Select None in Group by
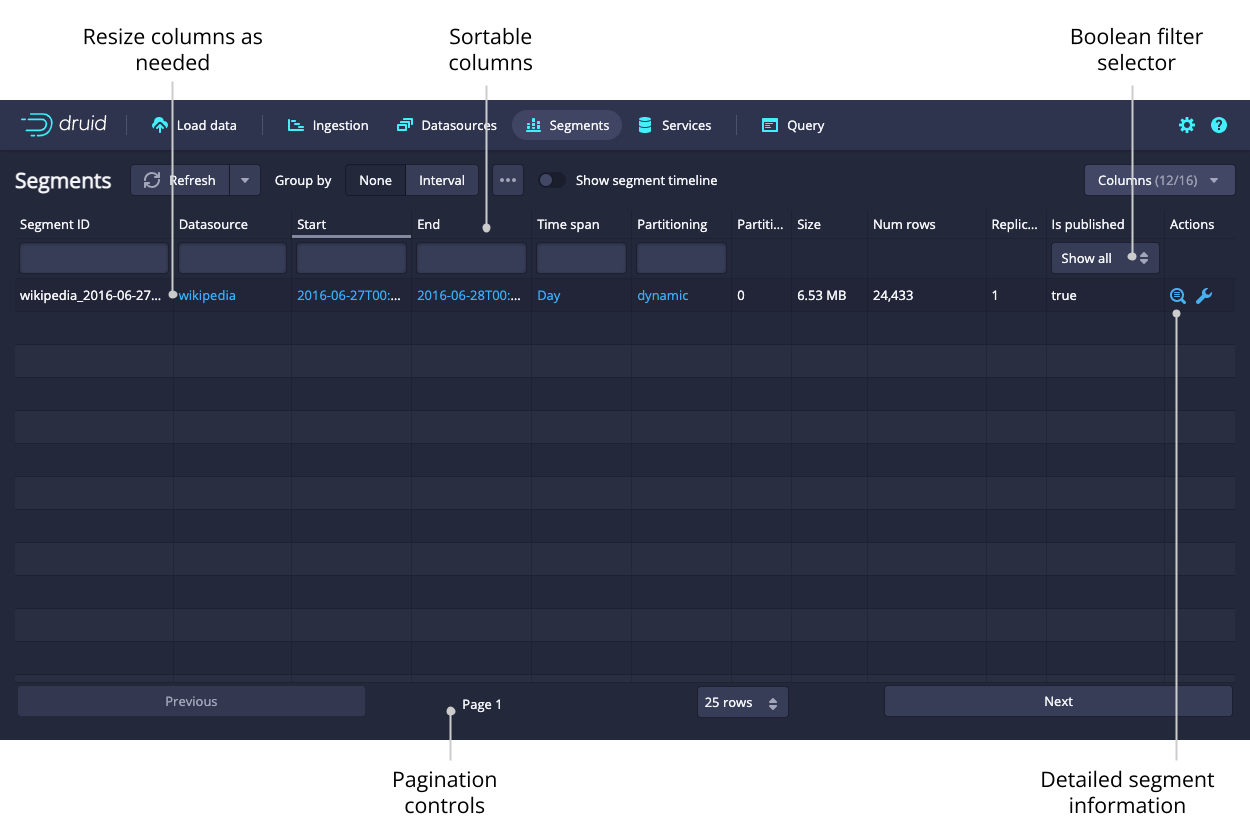 pyautogui.click(x=375, y=180)
